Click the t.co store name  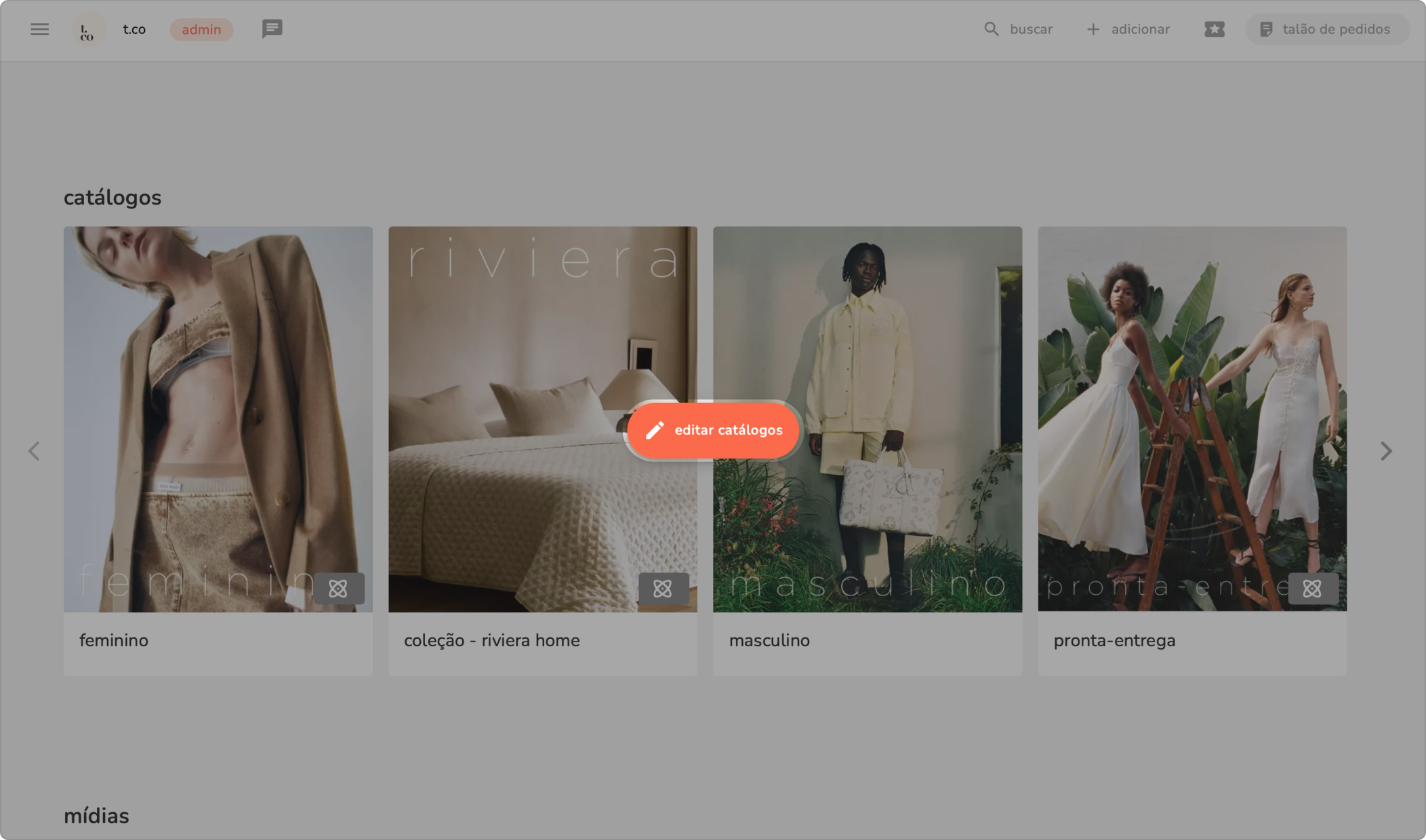tap(134, 29)
